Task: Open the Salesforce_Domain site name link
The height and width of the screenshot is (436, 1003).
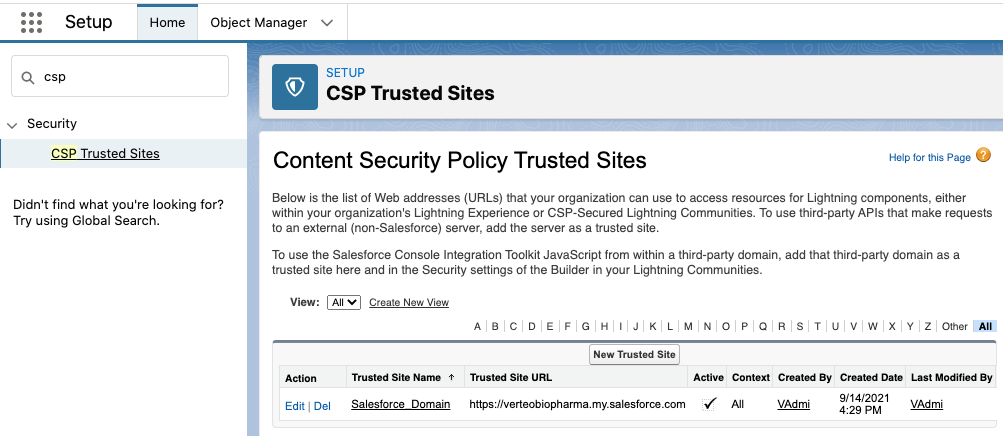Action: [400, 404]
